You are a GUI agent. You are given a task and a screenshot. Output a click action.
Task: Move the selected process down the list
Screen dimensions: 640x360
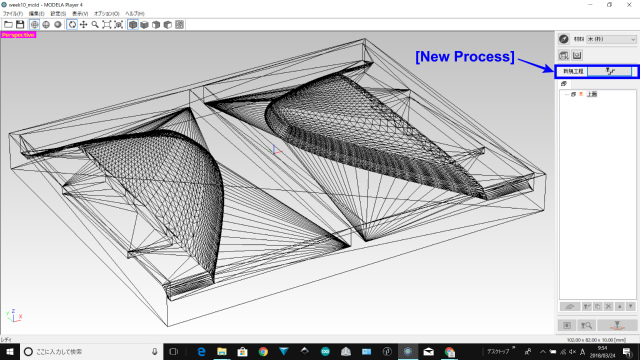pyautogui.click(x=631, y=306)
